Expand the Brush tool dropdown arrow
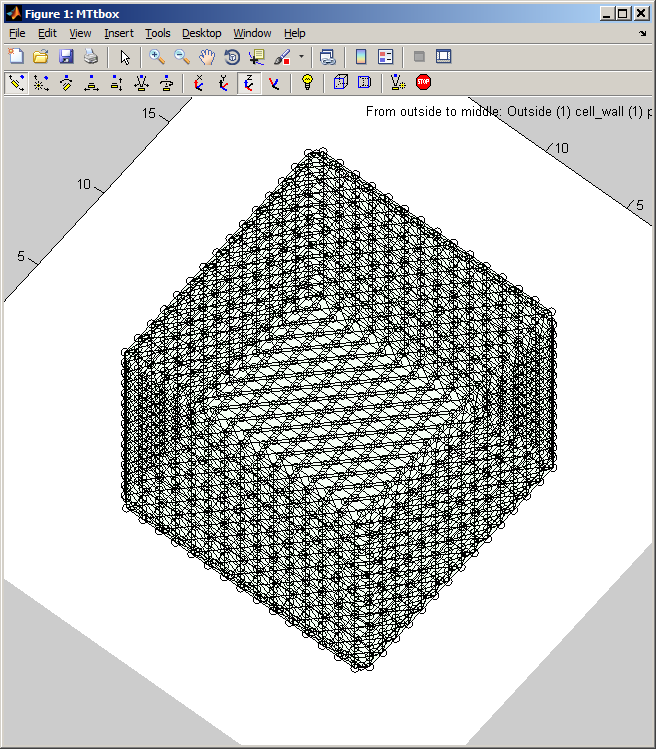This screenshot has height=749, width=656. pyautogui.click(x=300, y=57)
